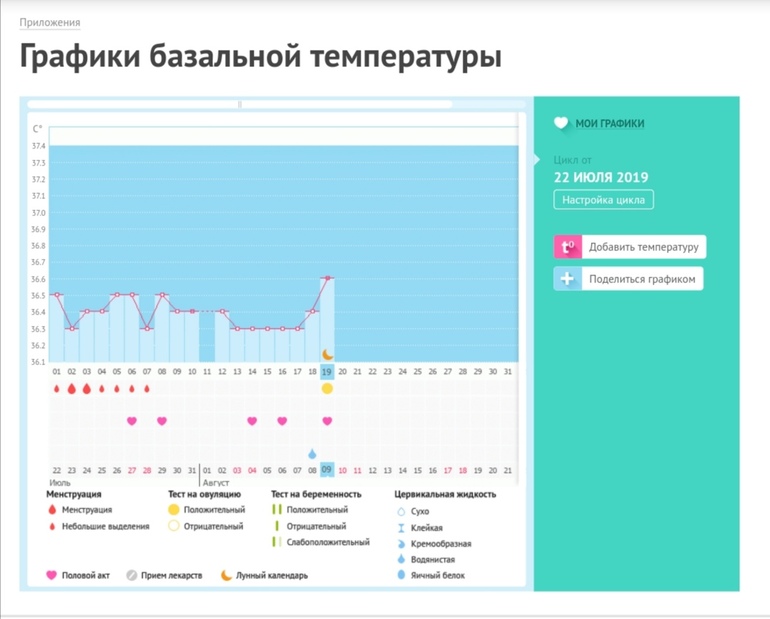Click the small red drop on cycle day 07
This screenshot has height=619, width=770.
(x=147, y=388)
